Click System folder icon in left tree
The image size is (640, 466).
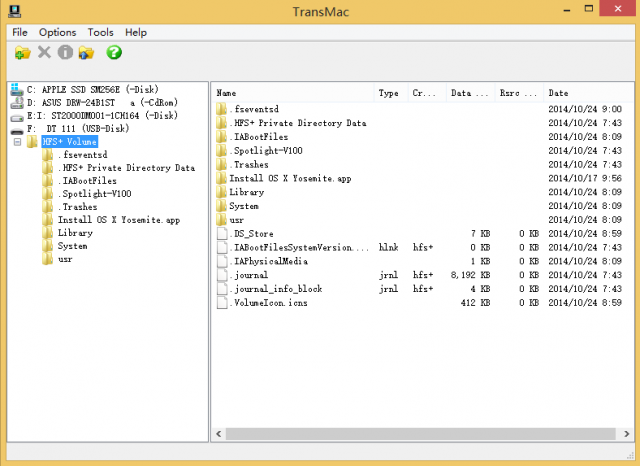pyautogui.click(x=47, y=246)
